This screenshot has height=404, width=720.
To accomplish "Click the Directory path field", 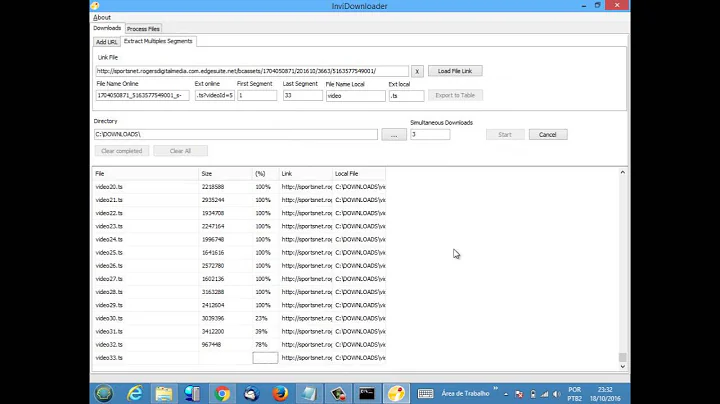I will point(236,135).
